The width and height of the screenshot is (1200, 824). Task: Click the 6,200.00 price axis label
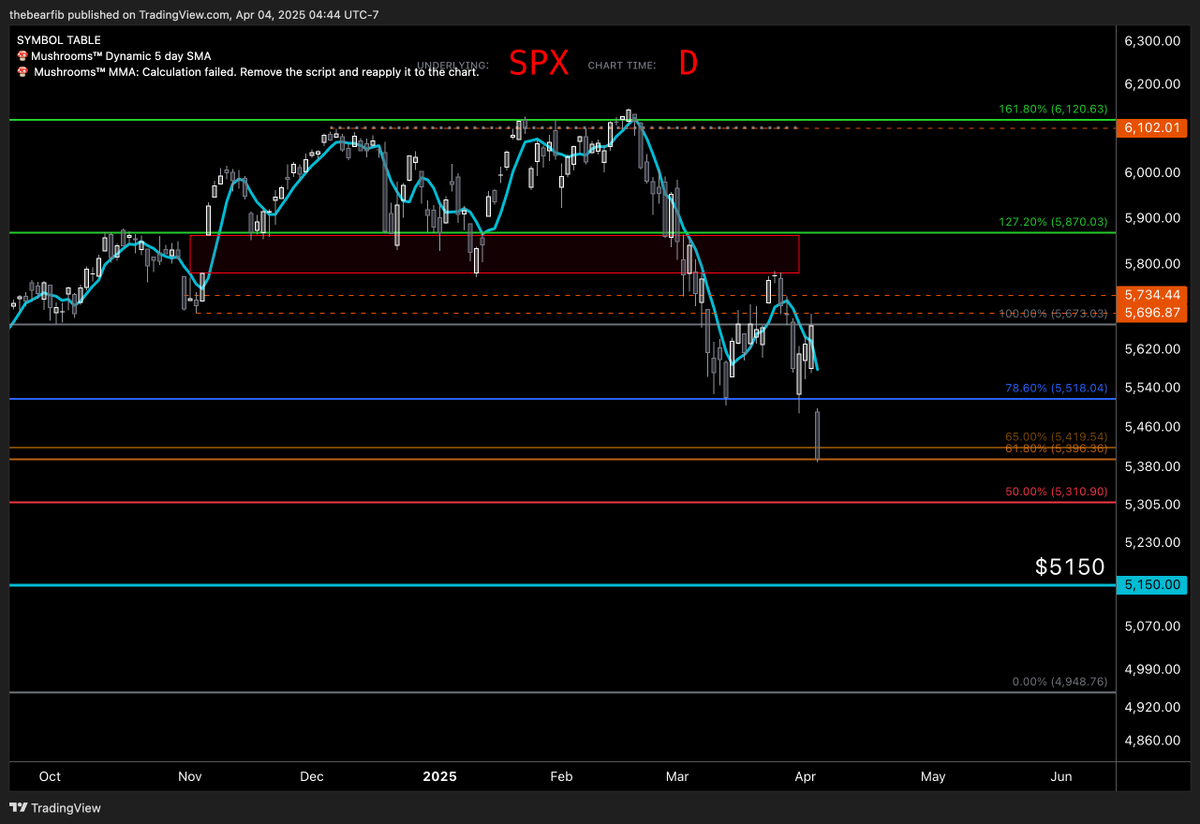click(x=1153, y=85)
